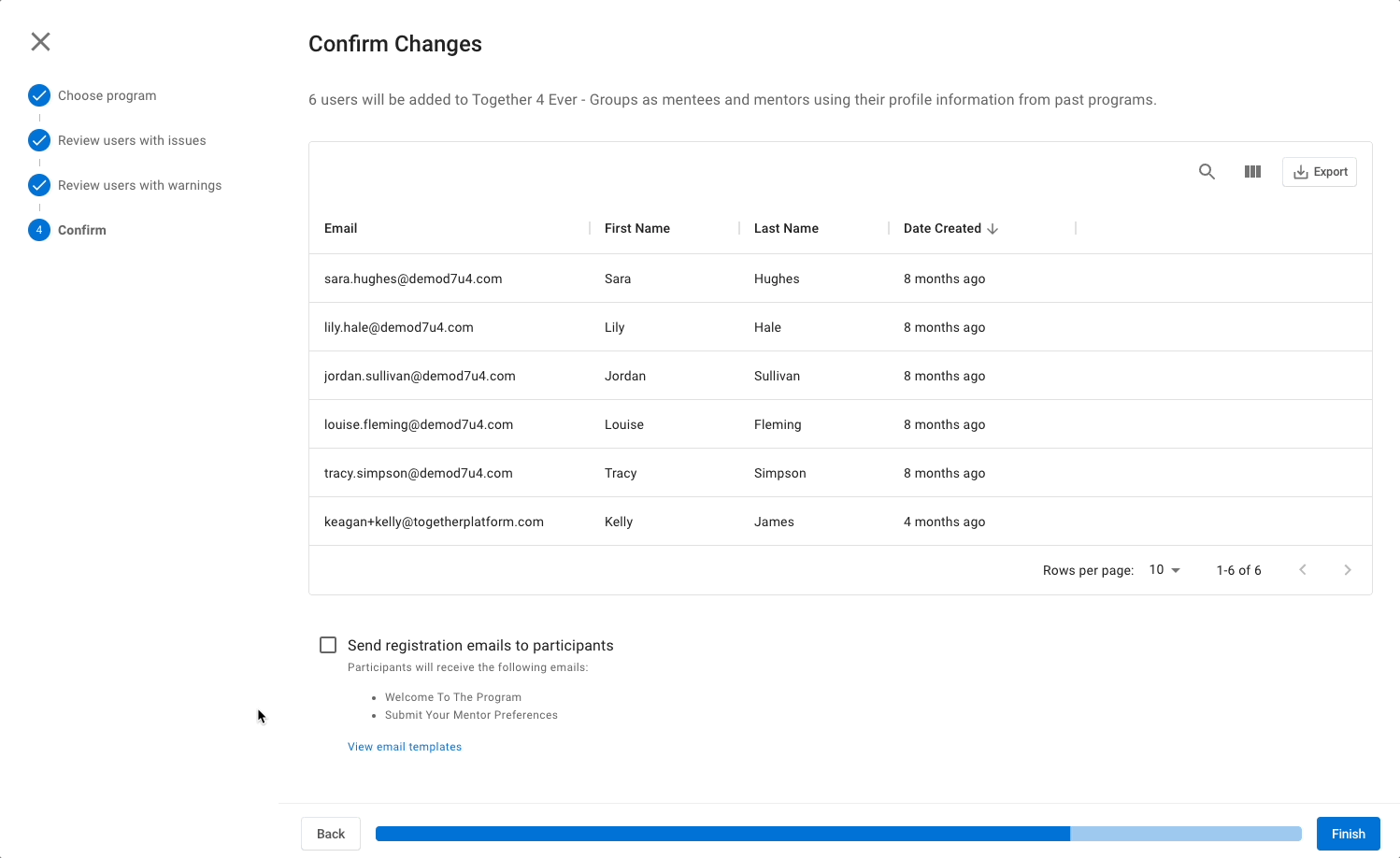Screen dimensions: 1400x858
Task: Sort by the Email column header
Action: click(x=341, y=229)
